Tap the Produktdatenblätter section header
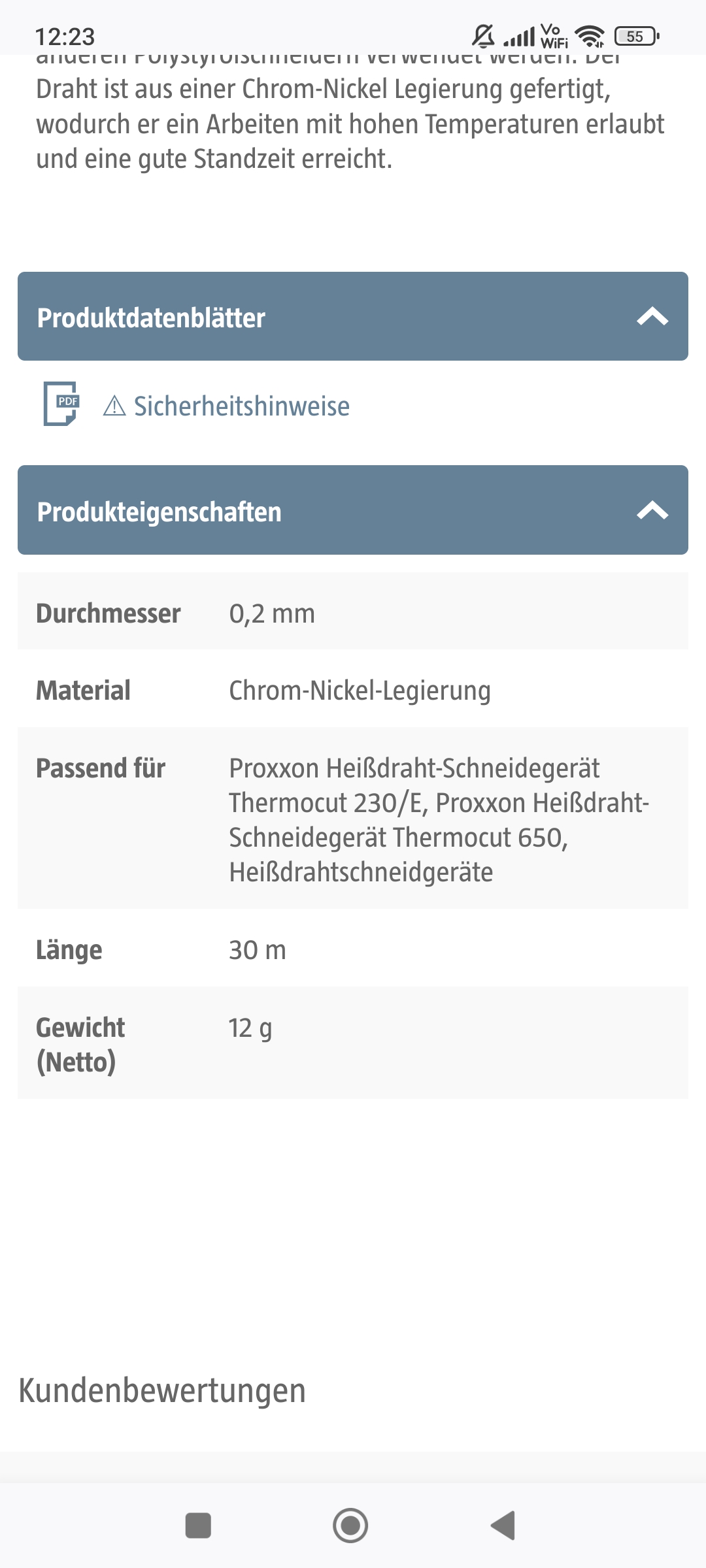This screenshot has width=706, height=1568. point(353,316)
